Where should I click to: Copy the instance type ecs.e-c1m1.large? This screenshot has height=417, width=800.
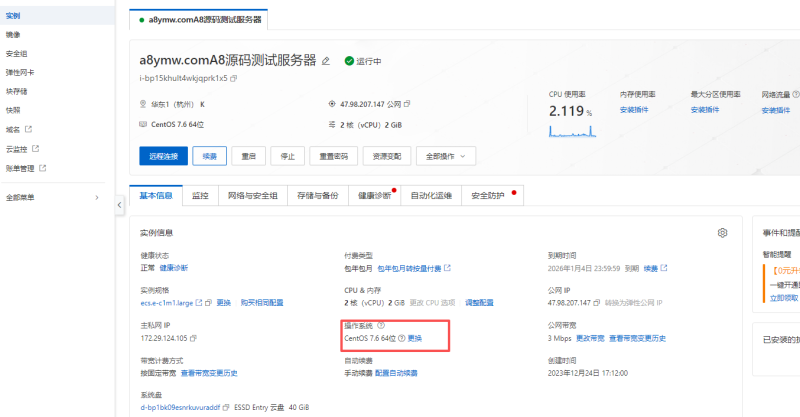pyautogui.click(x=208, y=303)
